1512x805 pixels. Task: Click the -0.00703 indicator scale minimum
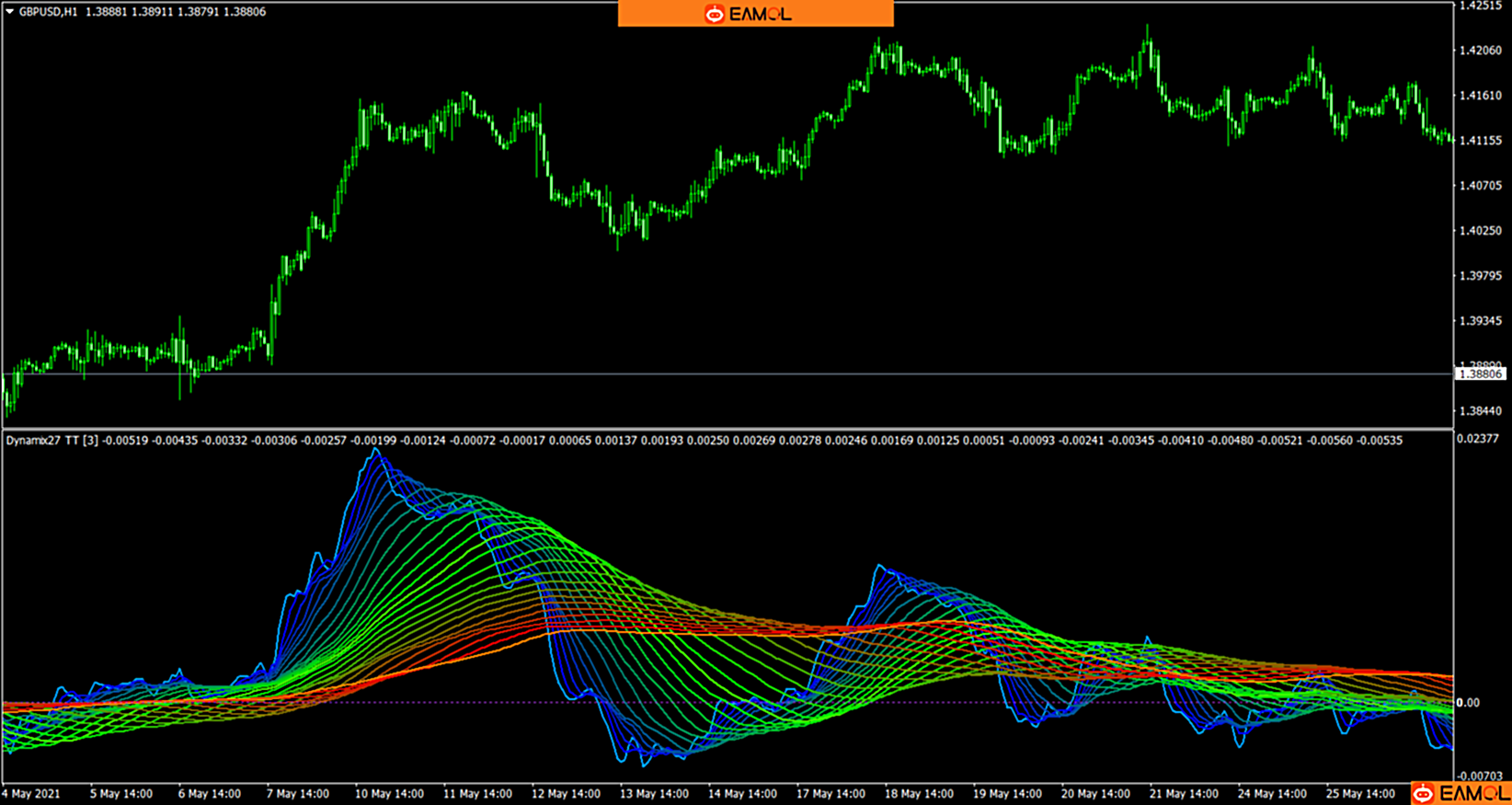pyautogui.click(x=1481, y=776)
